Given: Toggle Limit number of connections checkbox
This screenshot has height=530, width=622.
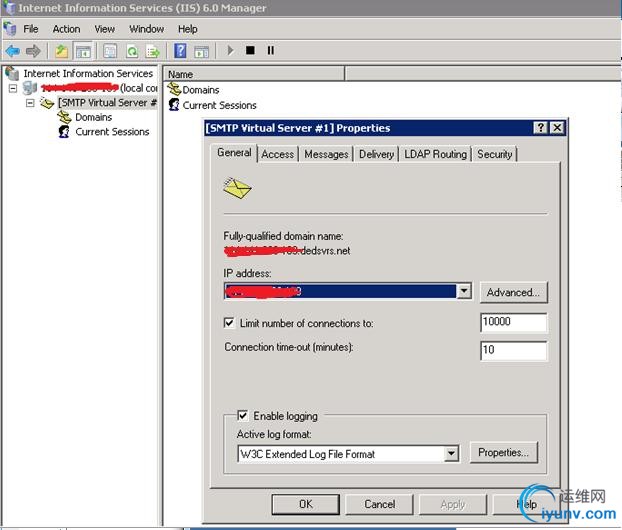Looking at the screenshot, I should pyautogui.click(x=229, y=323).
